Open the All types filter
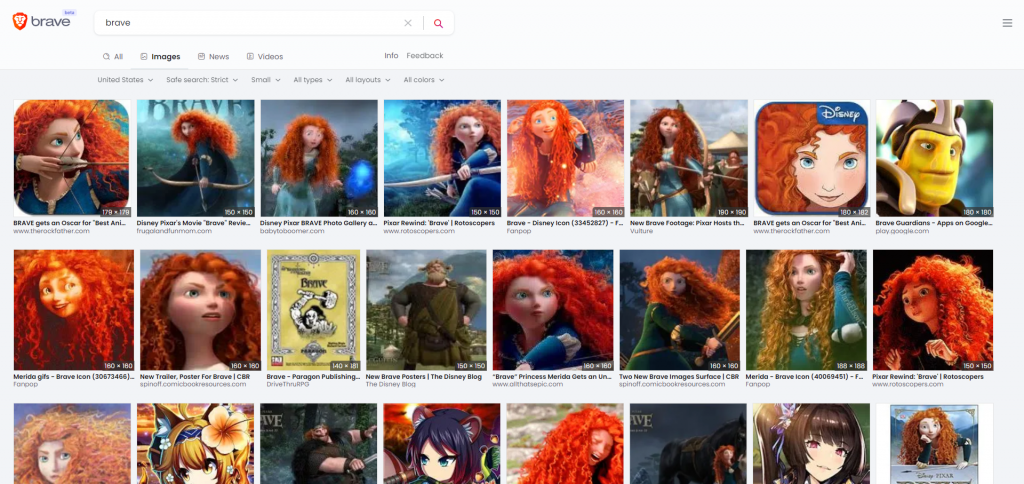Screen dimensions: 1024x484 pyautogui.click(x=312, y=80)
